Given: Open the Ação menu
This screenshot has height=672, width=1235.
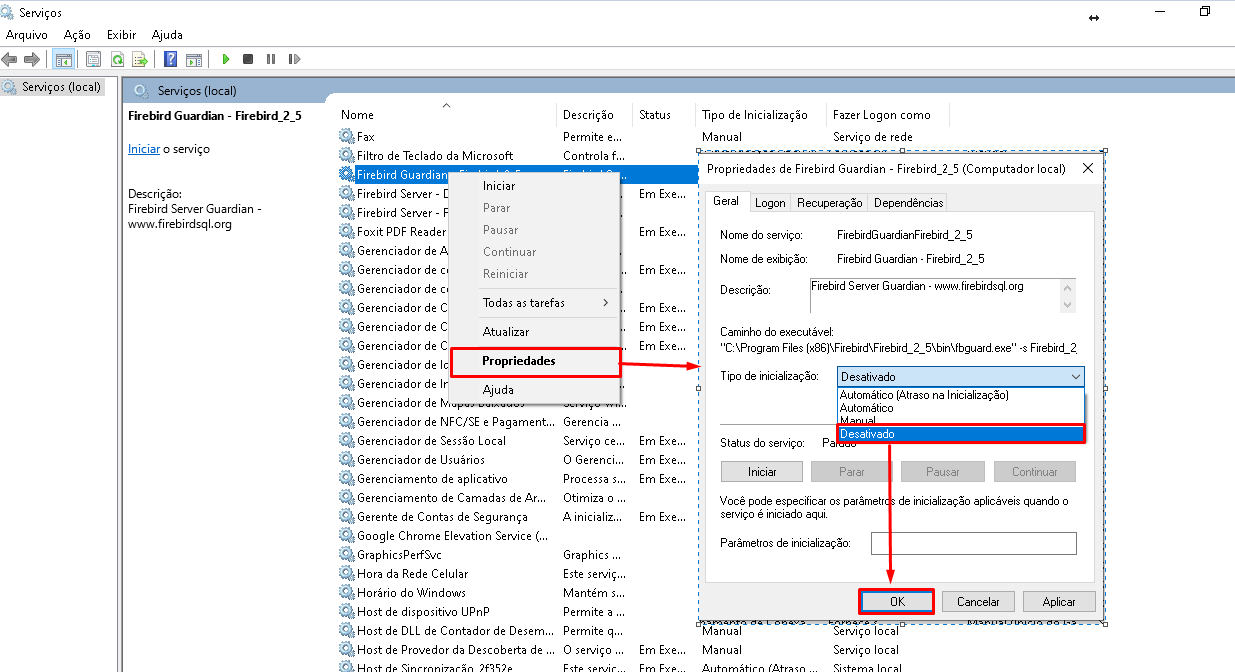Looking at the screenshot, I should click(x=77, y=35).
